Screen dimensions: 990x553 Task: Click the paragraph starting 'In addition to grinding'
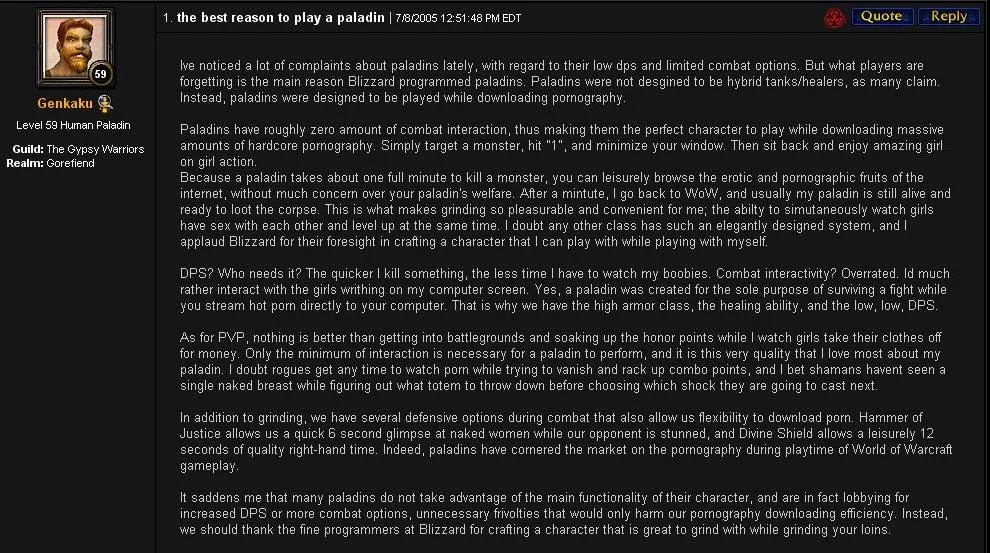point(566,442)
